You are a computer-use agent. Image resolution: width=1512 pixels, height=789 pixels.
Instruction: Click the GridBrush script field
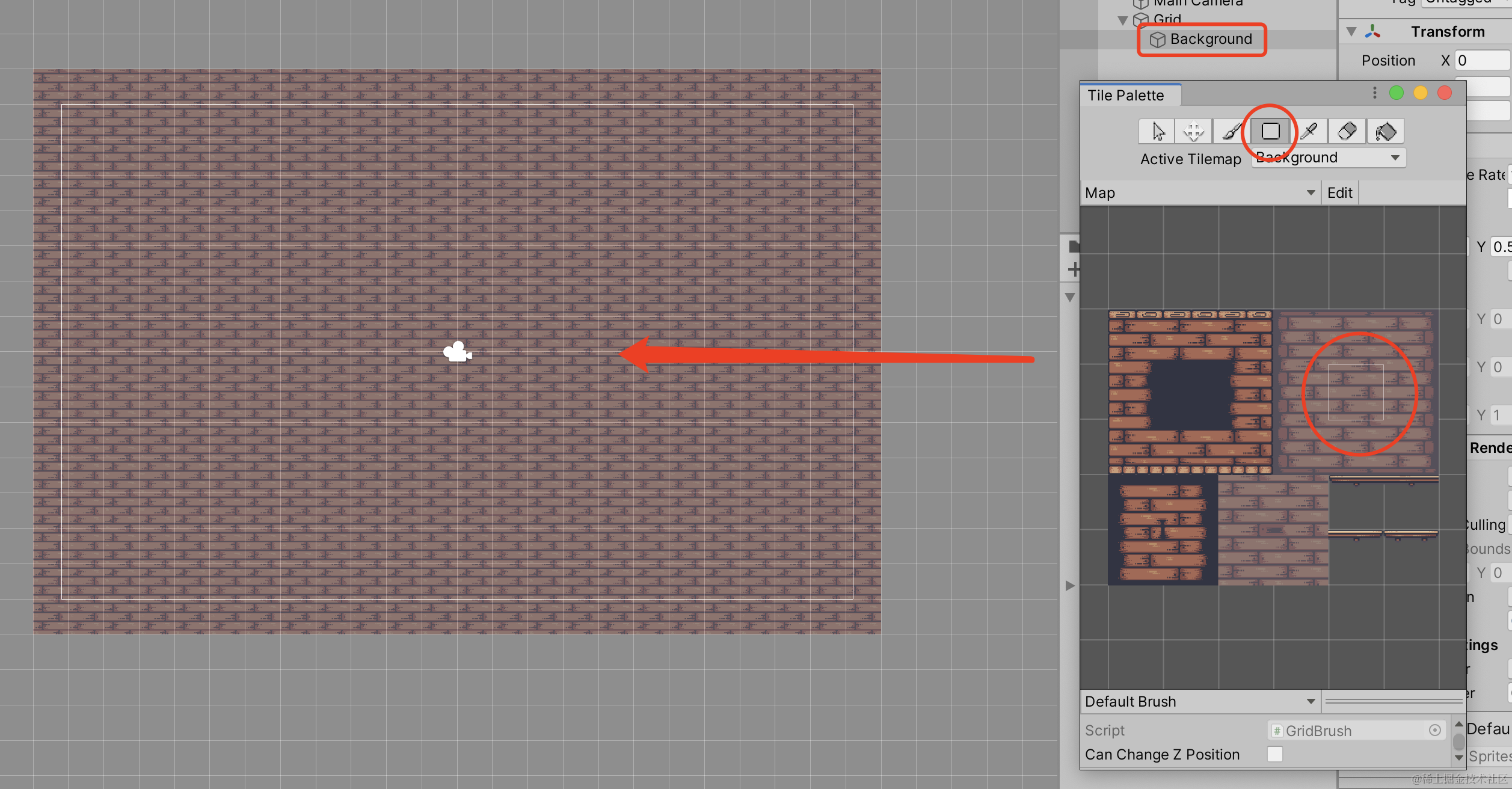1356,730
